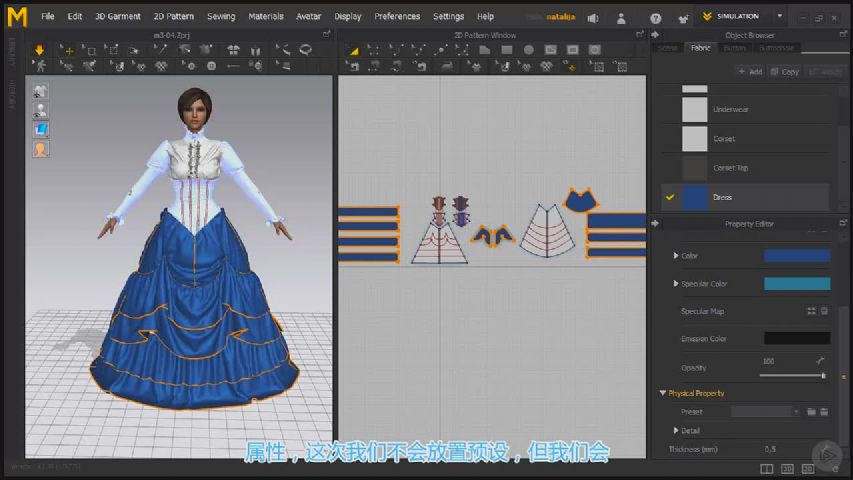Screen dimensions: 853x480
Task: Select the Underwear fabric row
Action: (745, 109)
